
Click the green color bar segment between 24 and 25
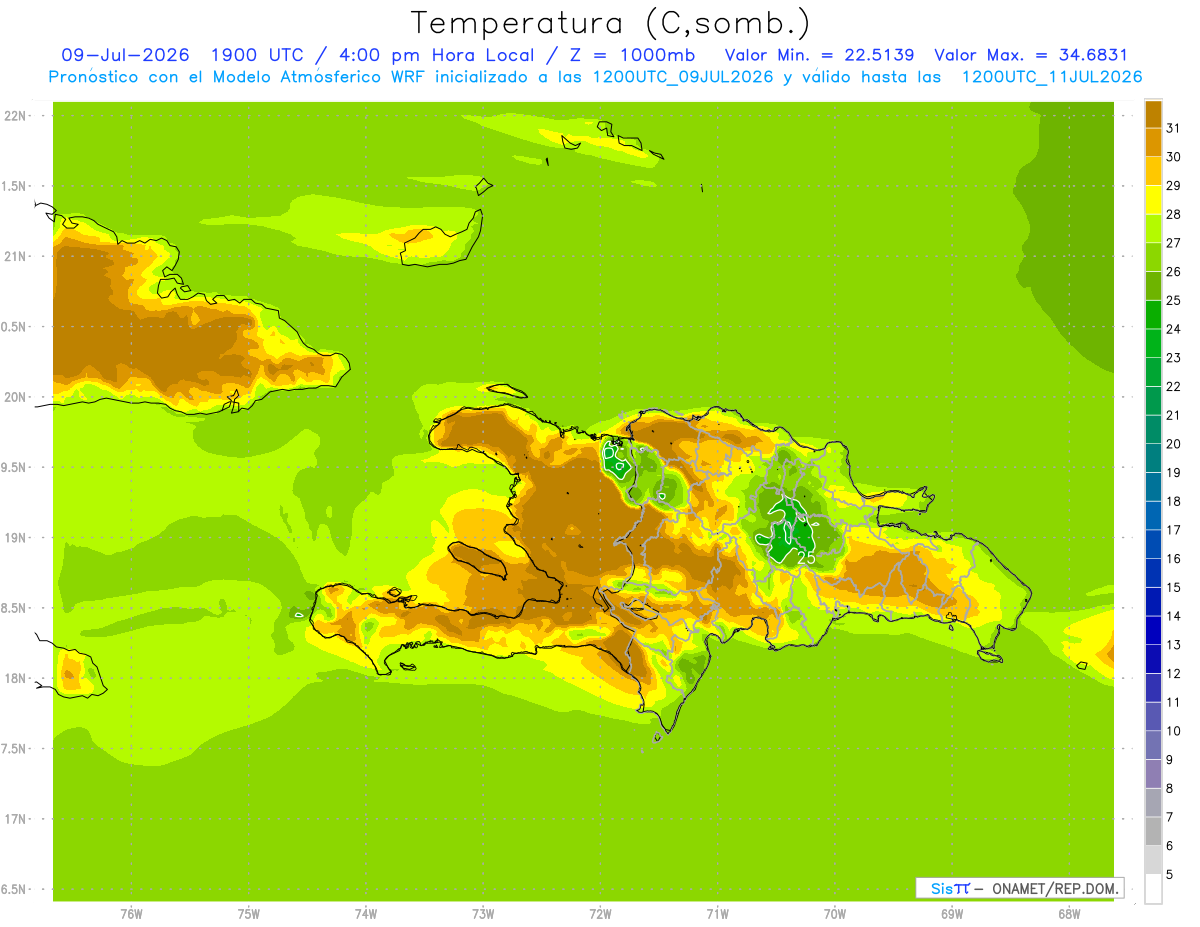click(x=1153, y=314)
